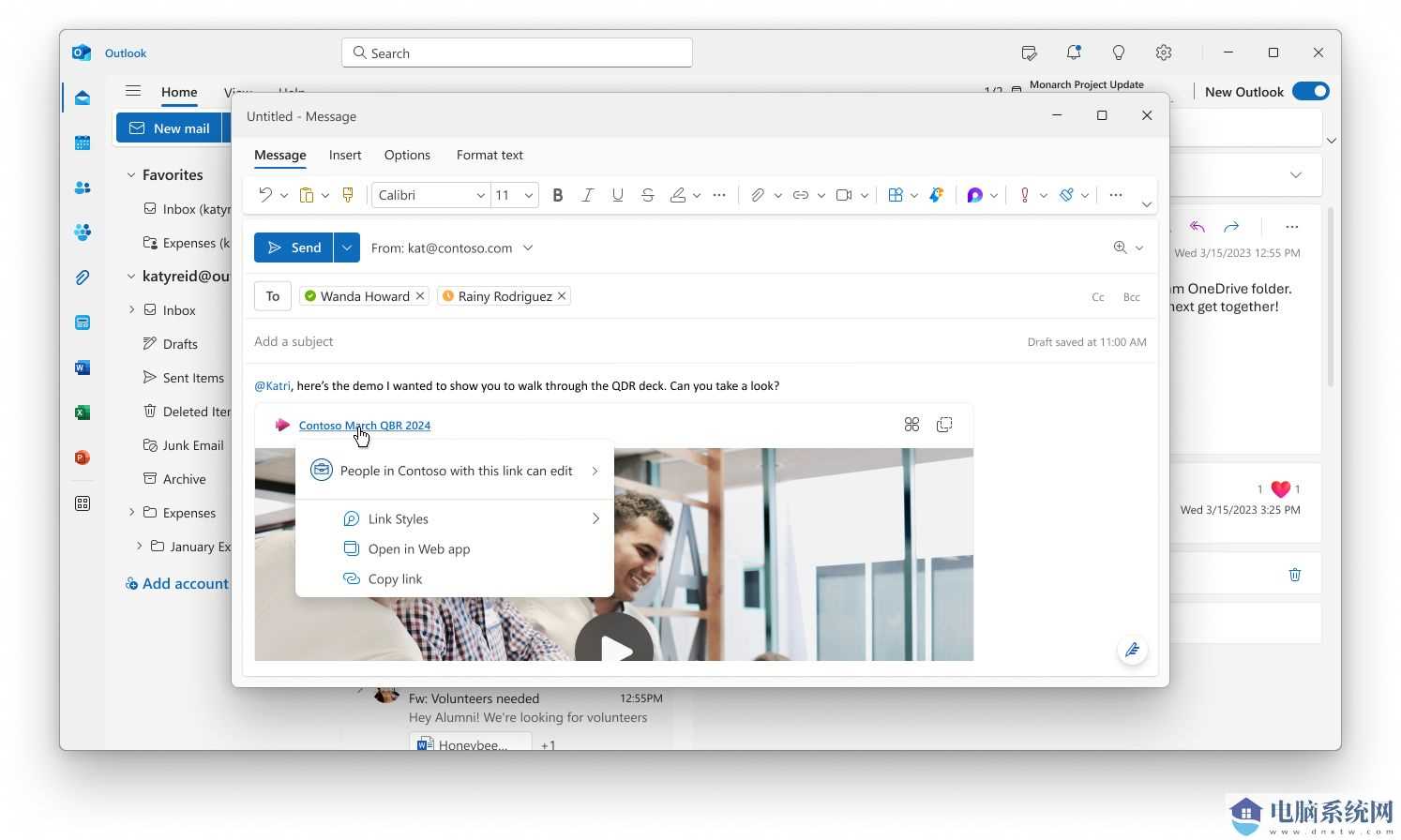Click the Editor pen-check icon in toolbar
Screen dimensions: 1401x840
coord(1066,195)
